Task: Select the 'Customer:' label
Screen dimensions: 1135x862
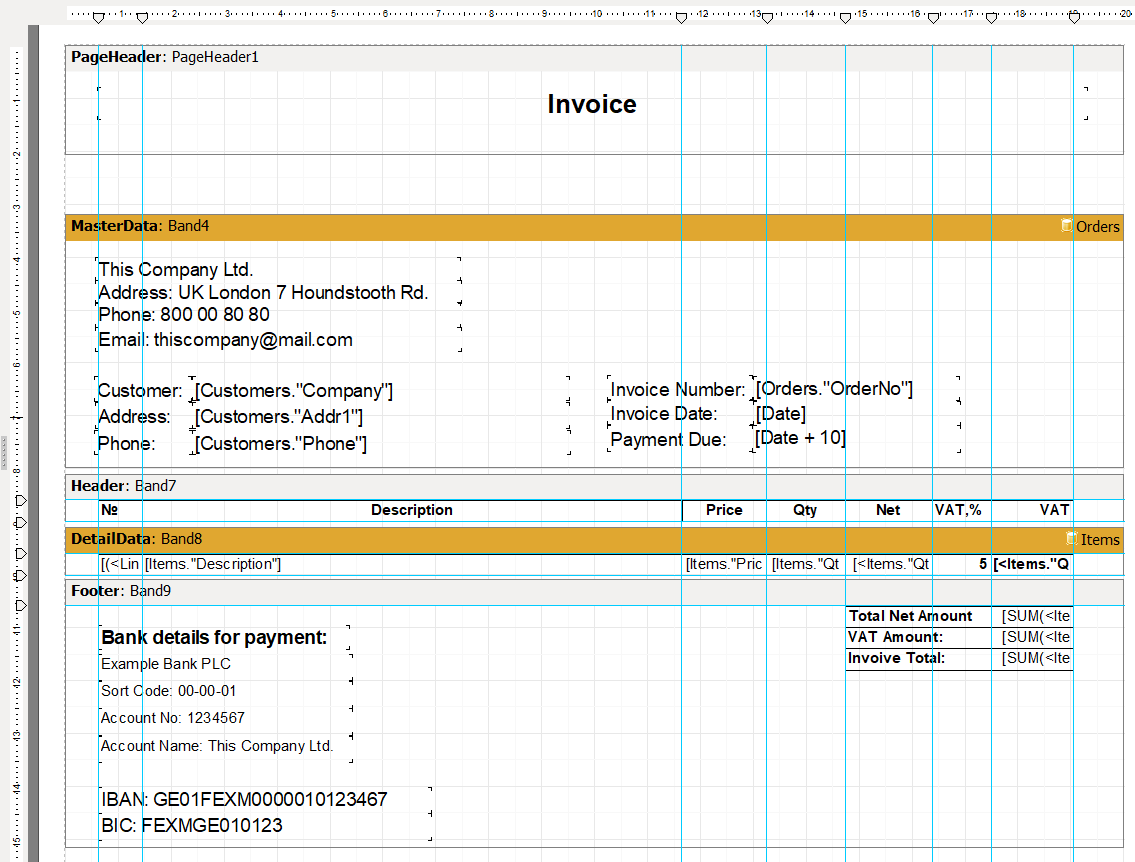Action: point(140,391)
